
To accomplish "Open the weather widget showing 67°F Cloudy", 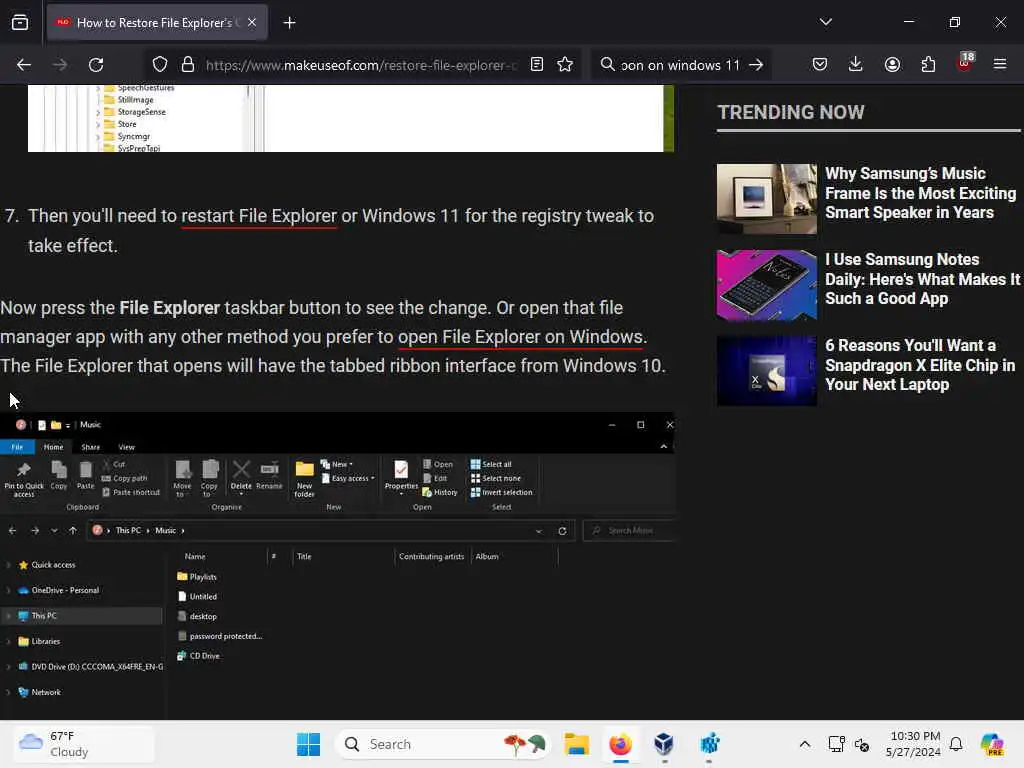I will [84, 744].
